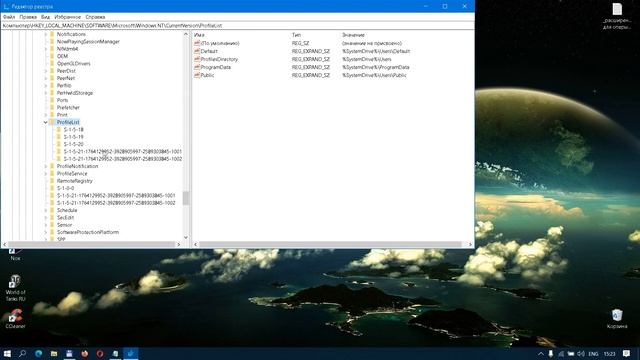This screenshot has height=360, width=640.
Task: Select the S-1-0-0 key
Action: pyautogui.click(x=65, y=188)
